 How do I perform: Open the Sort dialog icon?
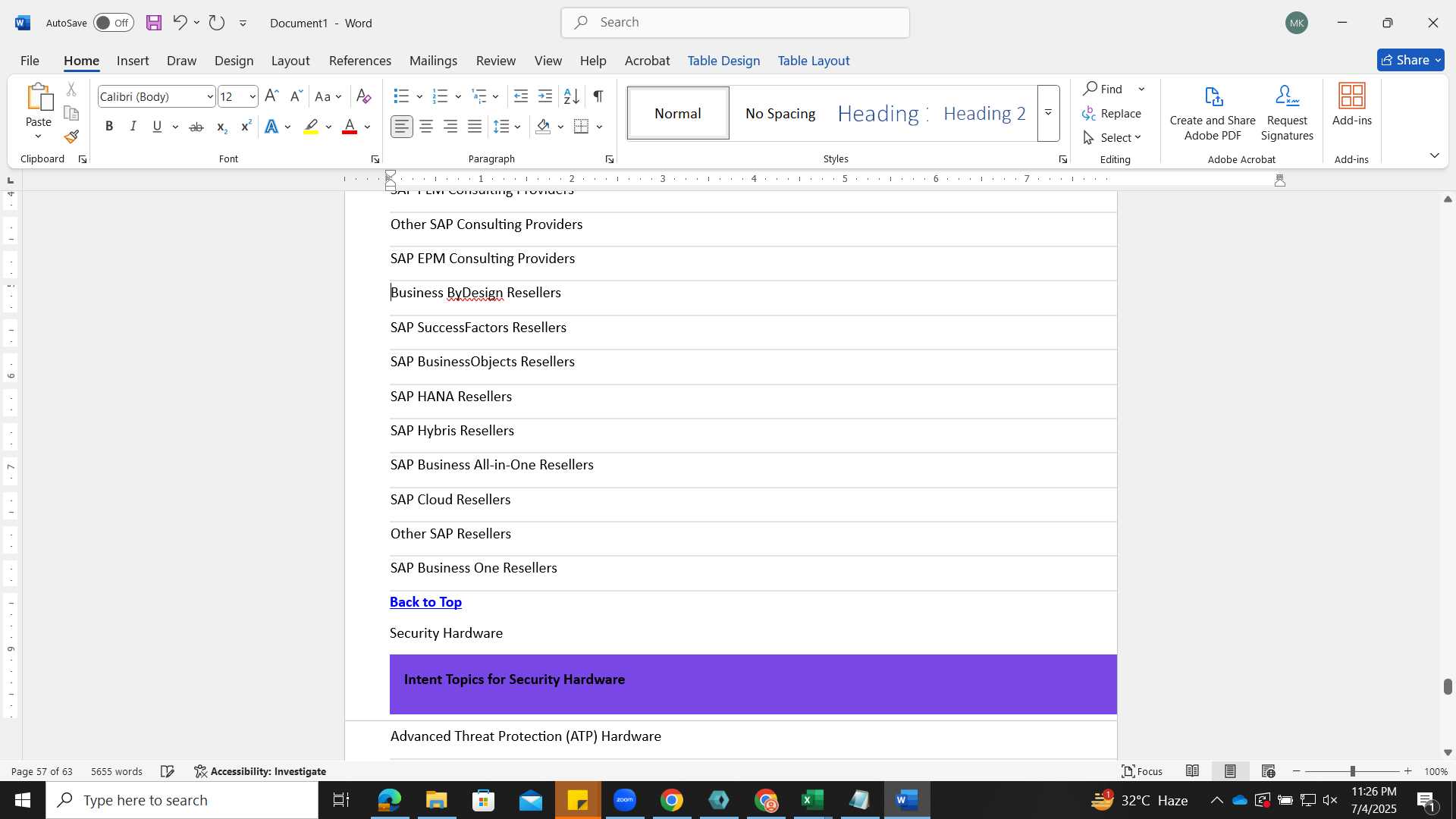pyautogui.click(x=572, y=96)
